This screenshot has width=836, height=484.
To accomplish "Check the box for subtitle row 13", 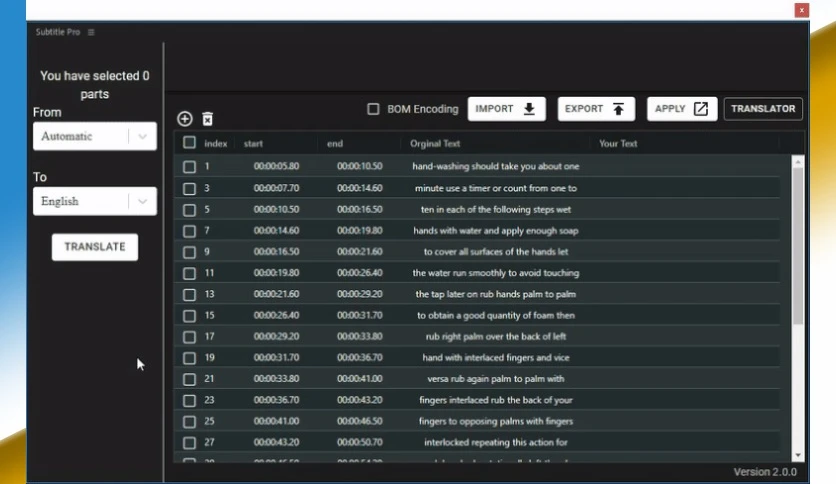I will click(x=189, y=295).
